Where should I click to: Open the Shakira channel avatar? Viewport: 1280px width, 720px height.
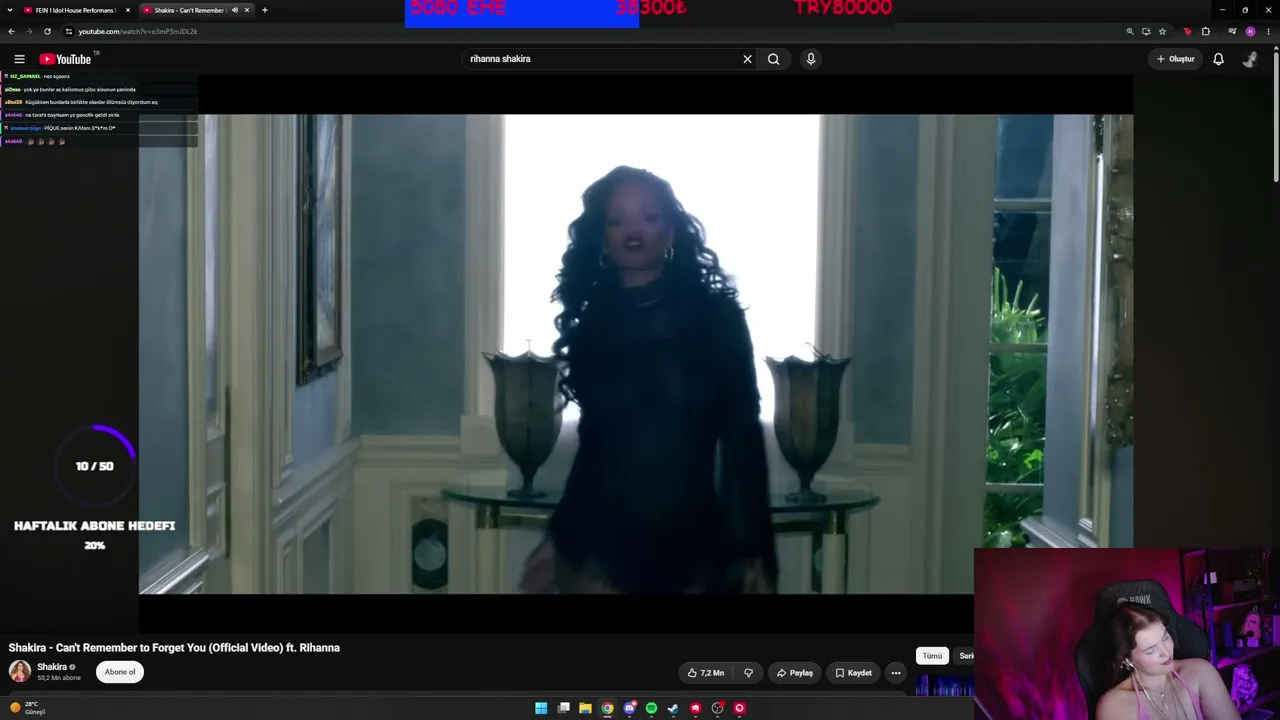(x=20, y=671)
